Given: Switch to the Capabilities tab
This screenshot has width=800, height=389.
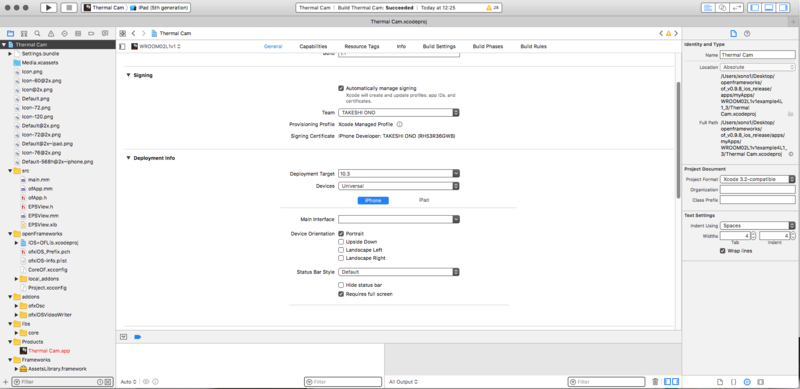Looking at the screenshot, I should [x=313, y=46].
